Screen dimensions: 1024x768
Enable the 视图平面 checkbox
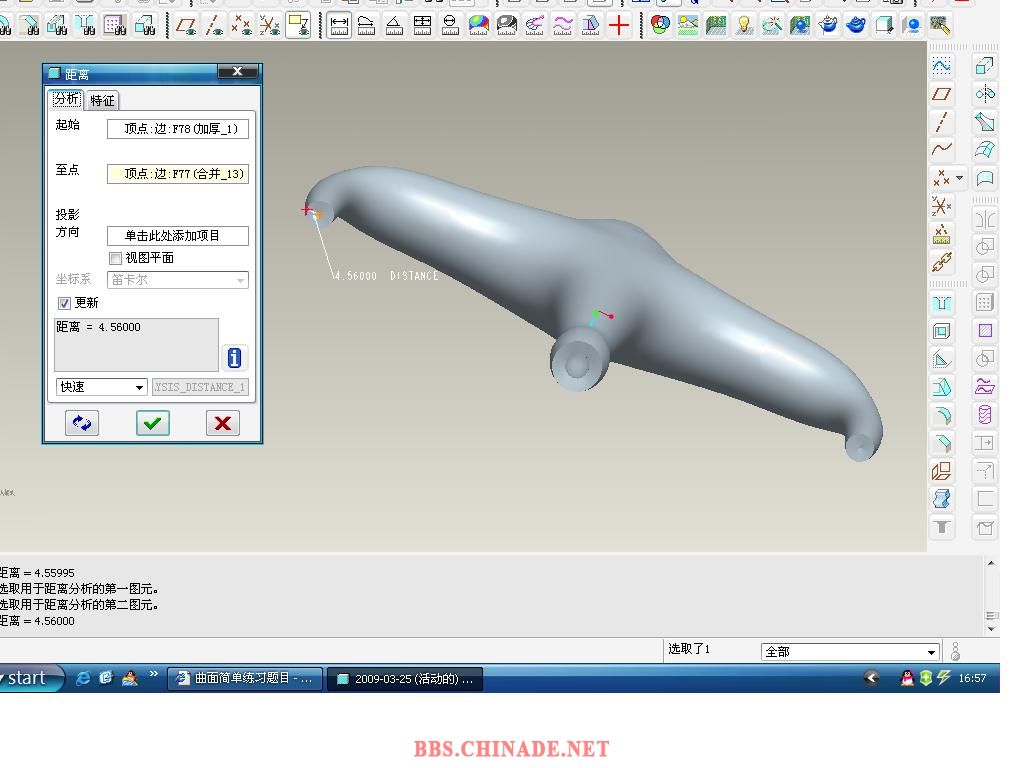[x=116, y=258]
